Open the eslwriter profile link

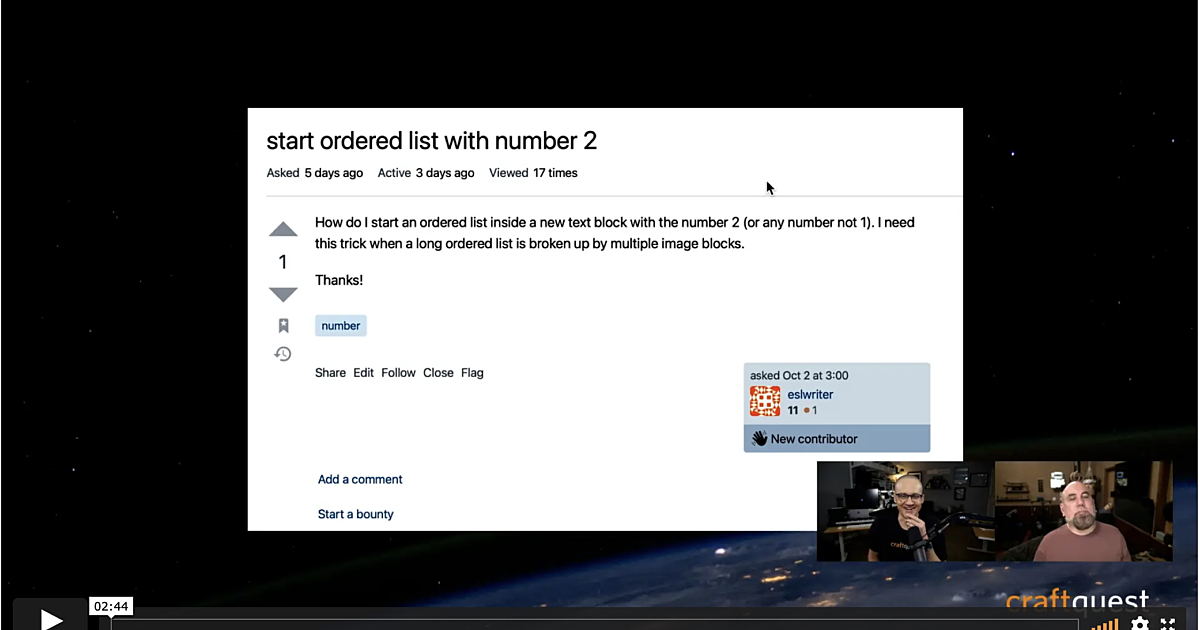(x=810, y=395)
